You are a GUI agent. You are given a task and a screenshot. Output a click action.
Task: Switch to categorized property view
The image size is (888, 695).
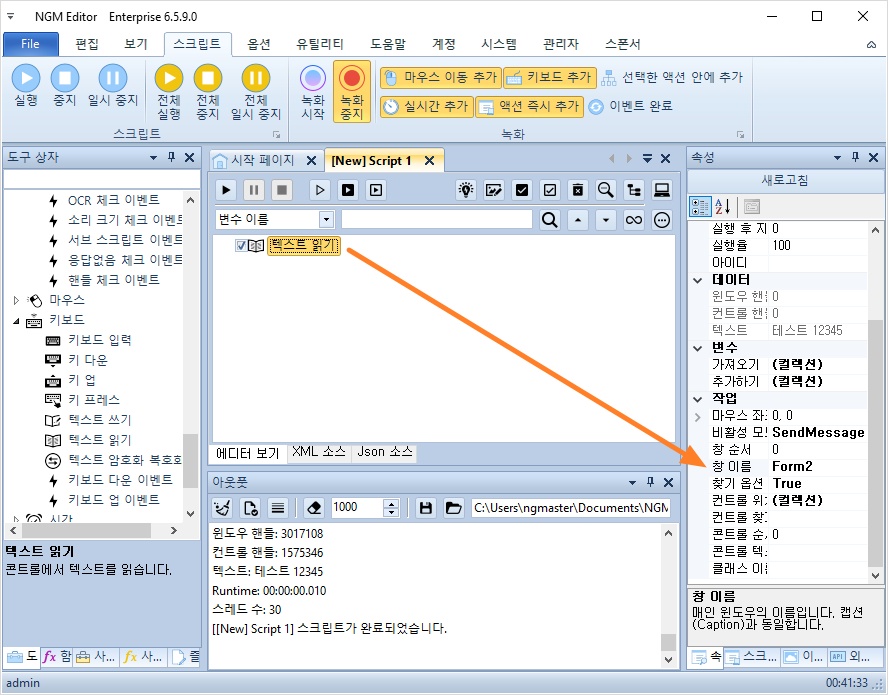(700, 207)
